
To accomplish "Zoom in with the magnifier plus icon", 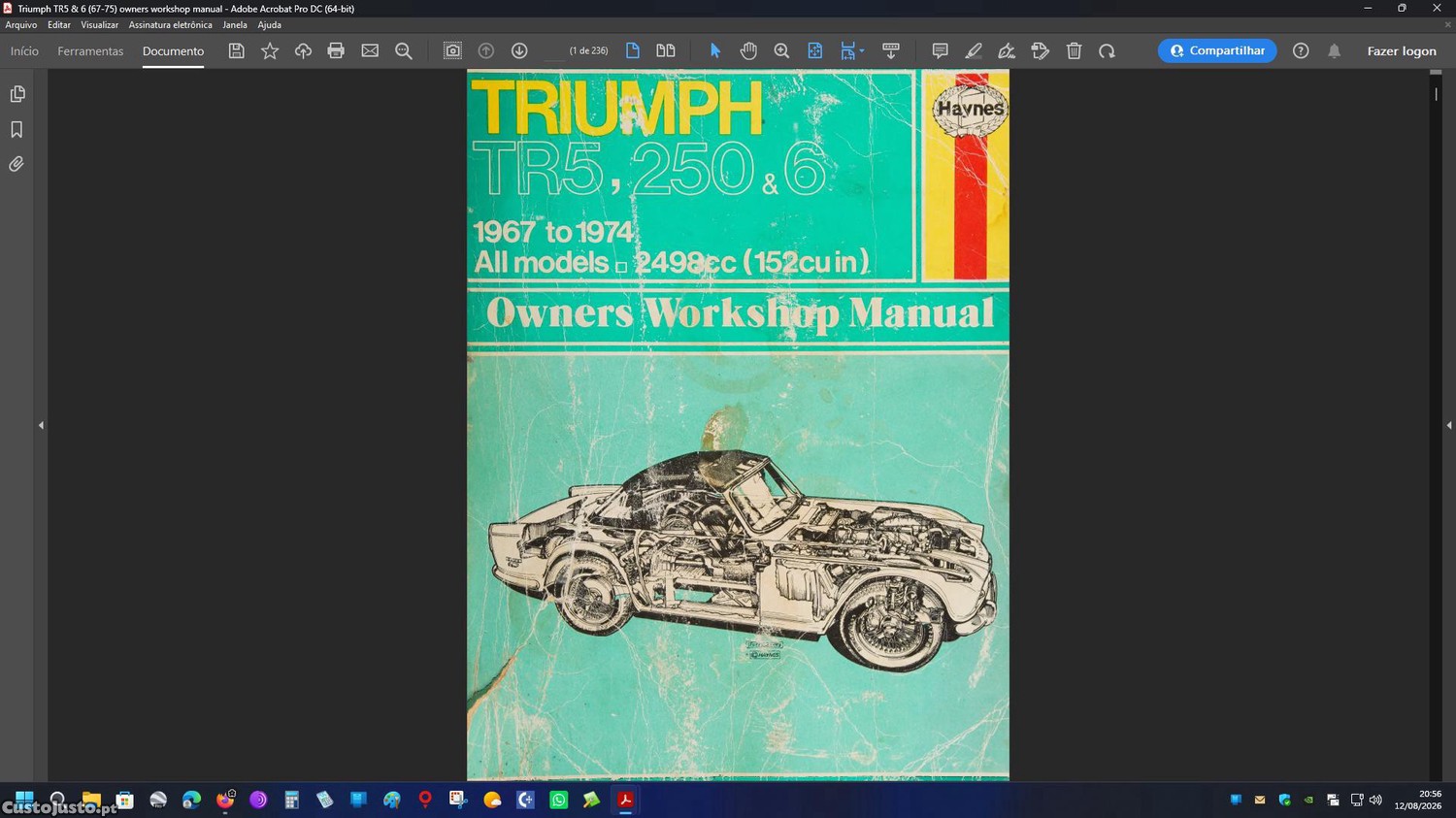I will coord(781,50).
